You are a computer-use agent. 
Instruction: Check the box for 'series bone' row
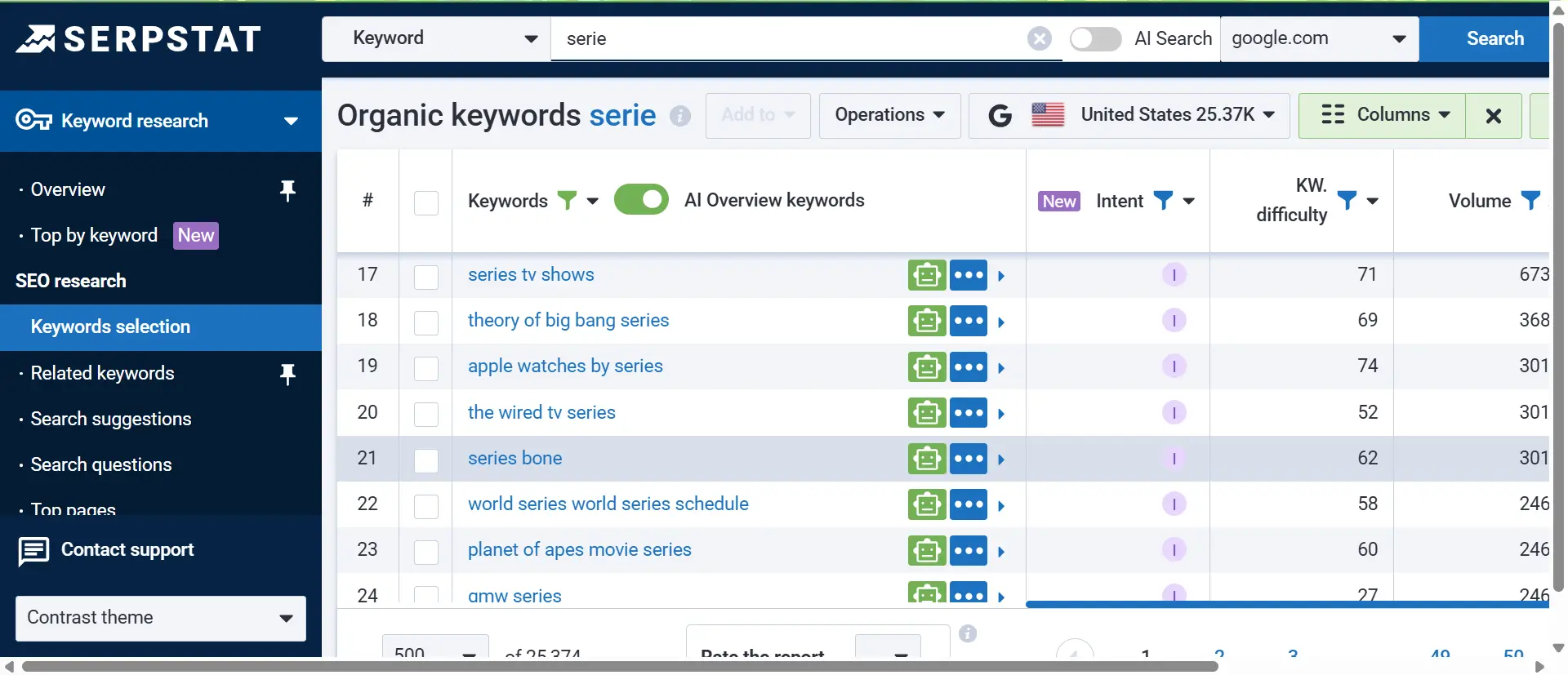(x=426, y=460)
